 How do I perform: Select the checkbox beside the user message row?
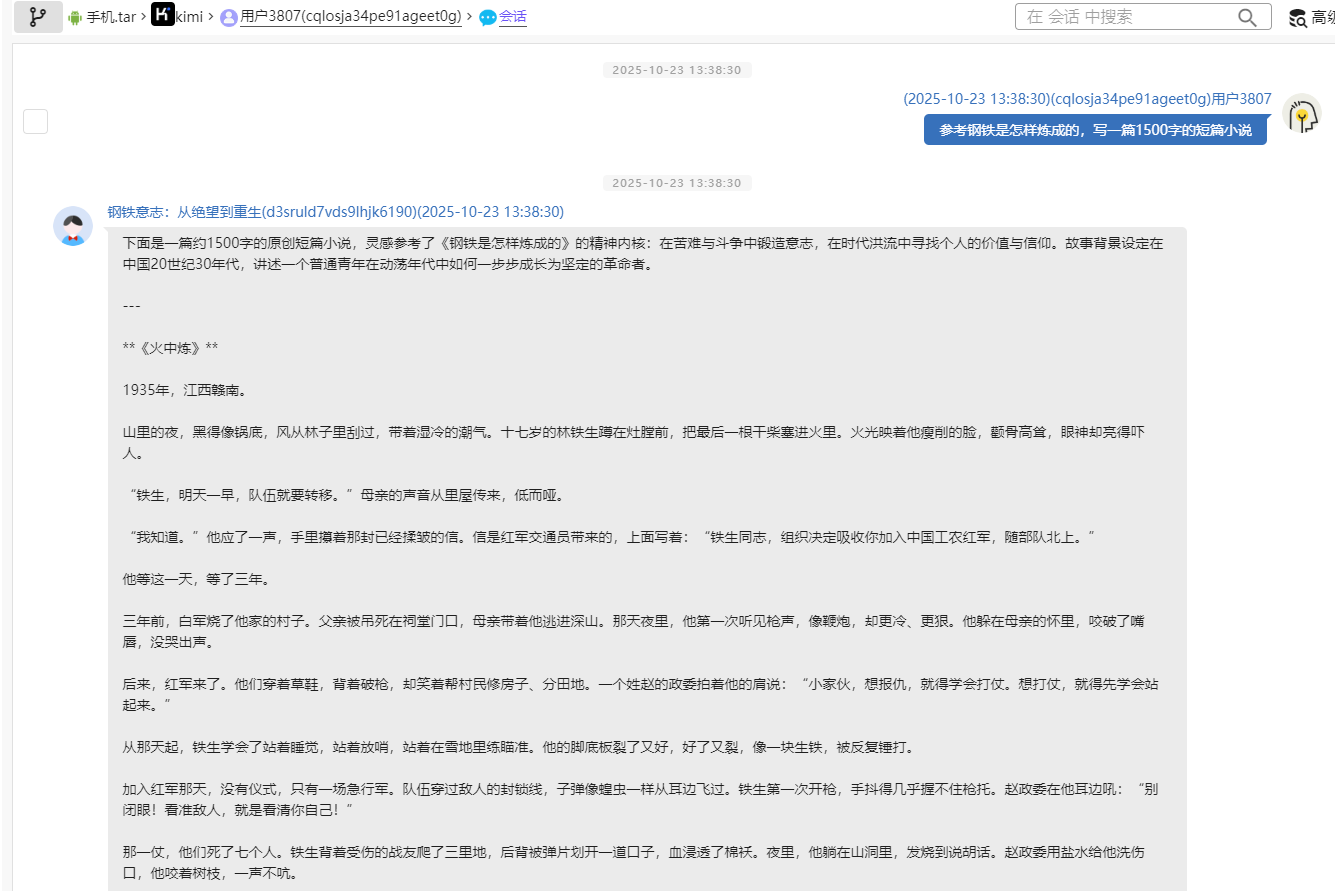(x=35, y=120)
